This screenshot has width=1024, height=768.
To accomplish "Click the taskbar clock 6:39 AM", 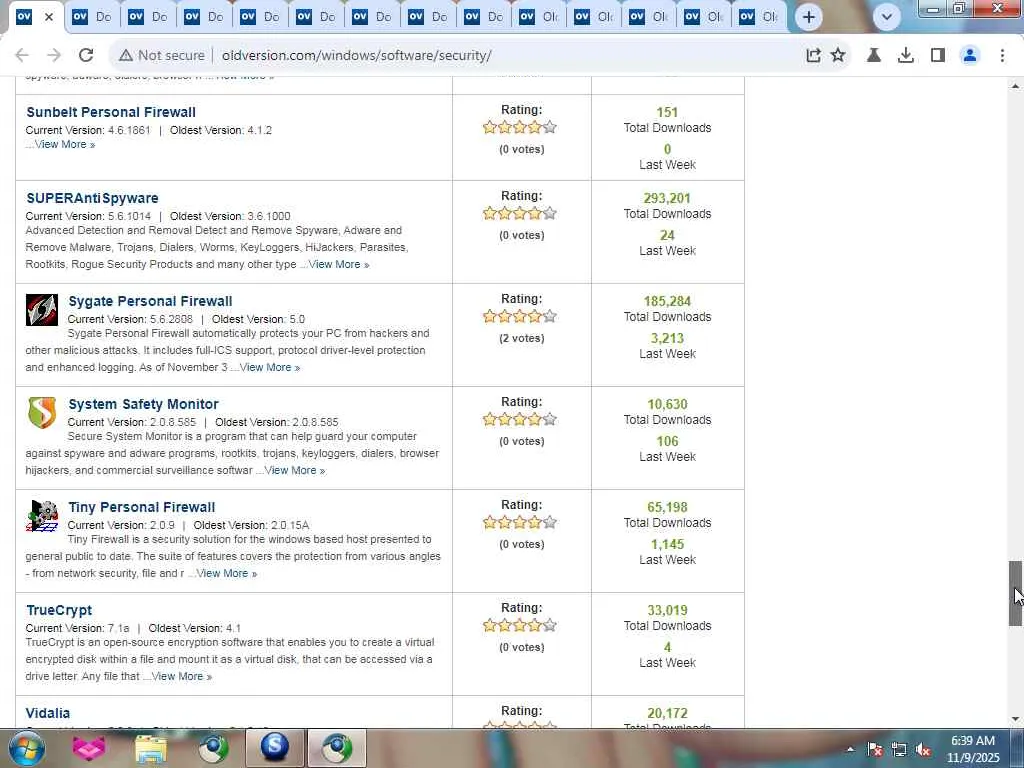I will 972,741.
